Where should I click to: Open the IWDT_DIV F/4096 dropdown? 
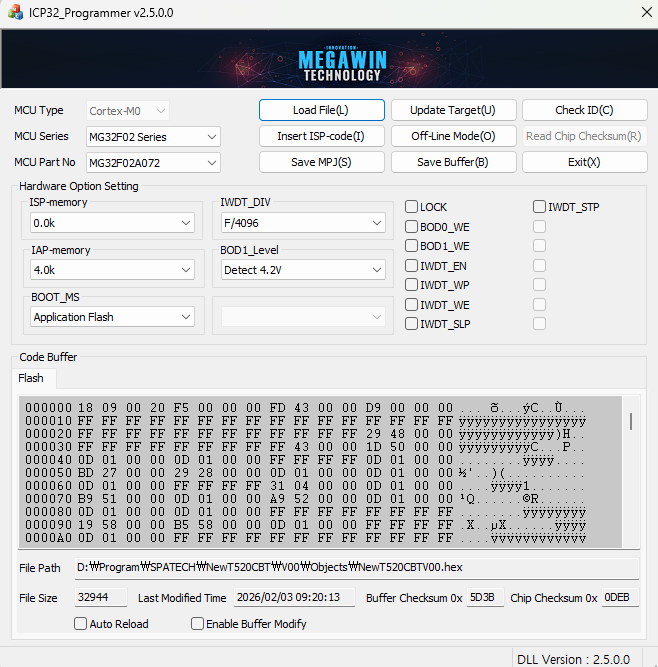click(x=303, y=223)
